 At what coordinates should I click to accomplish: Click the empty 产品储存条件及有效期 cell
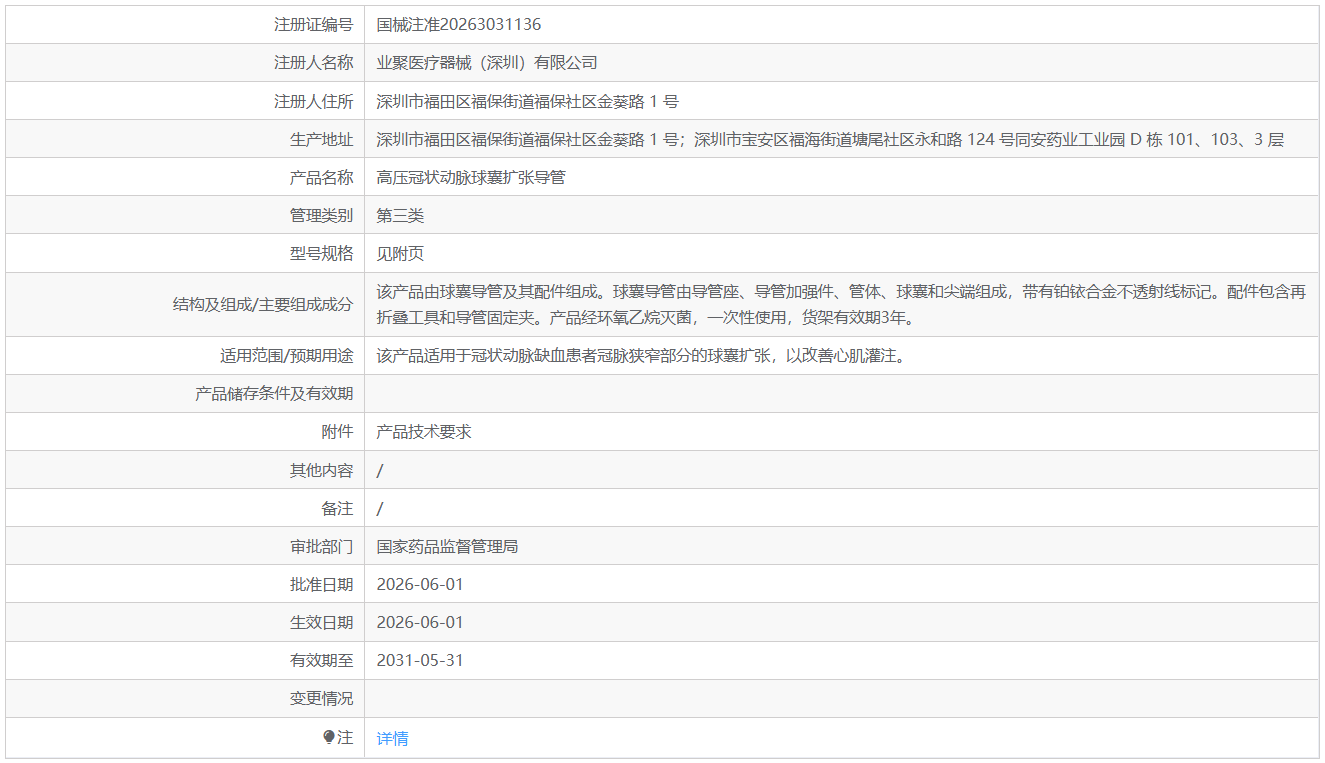tap(841, 394)
